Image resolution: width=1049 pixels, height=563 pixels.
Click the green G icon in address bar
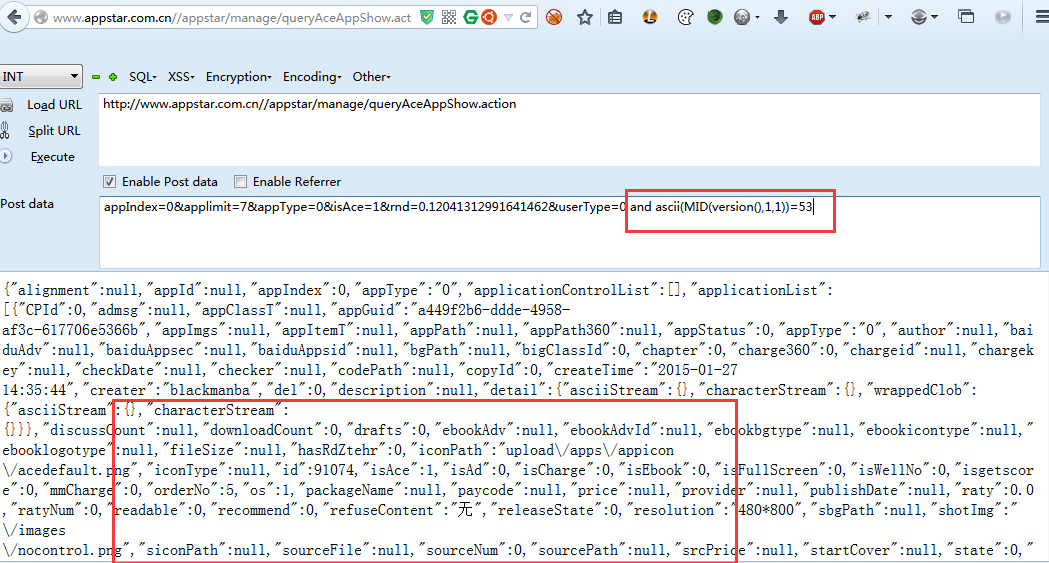(x=470, y=17)
